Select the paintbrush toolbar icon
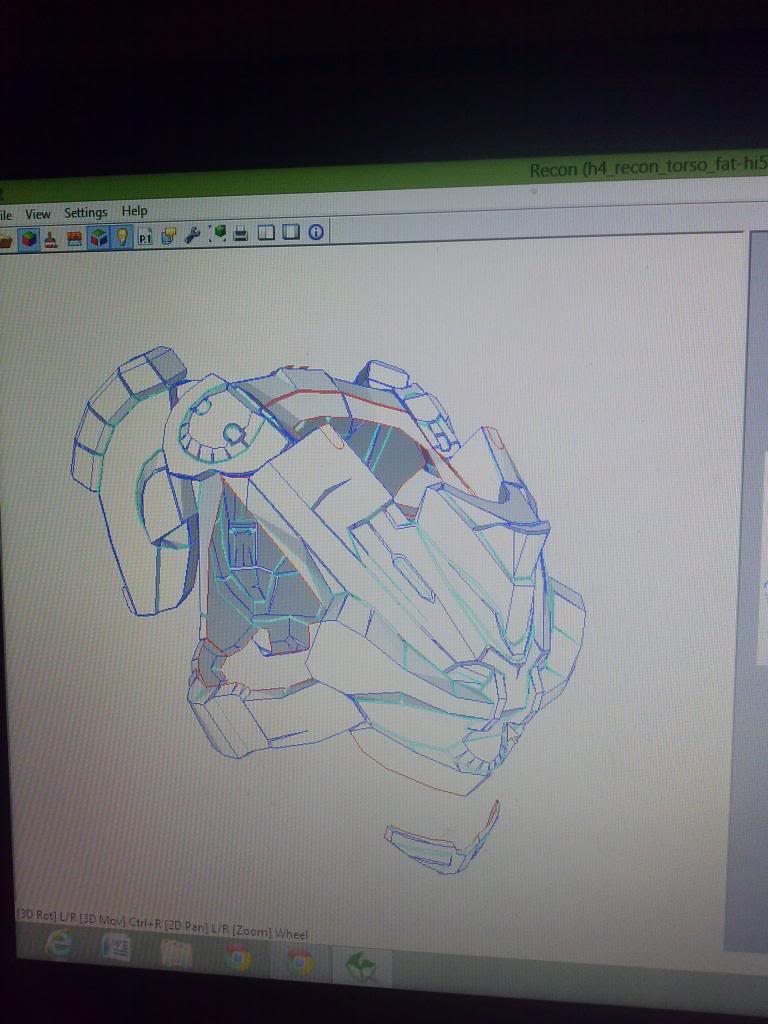 [x=51, y=240]
